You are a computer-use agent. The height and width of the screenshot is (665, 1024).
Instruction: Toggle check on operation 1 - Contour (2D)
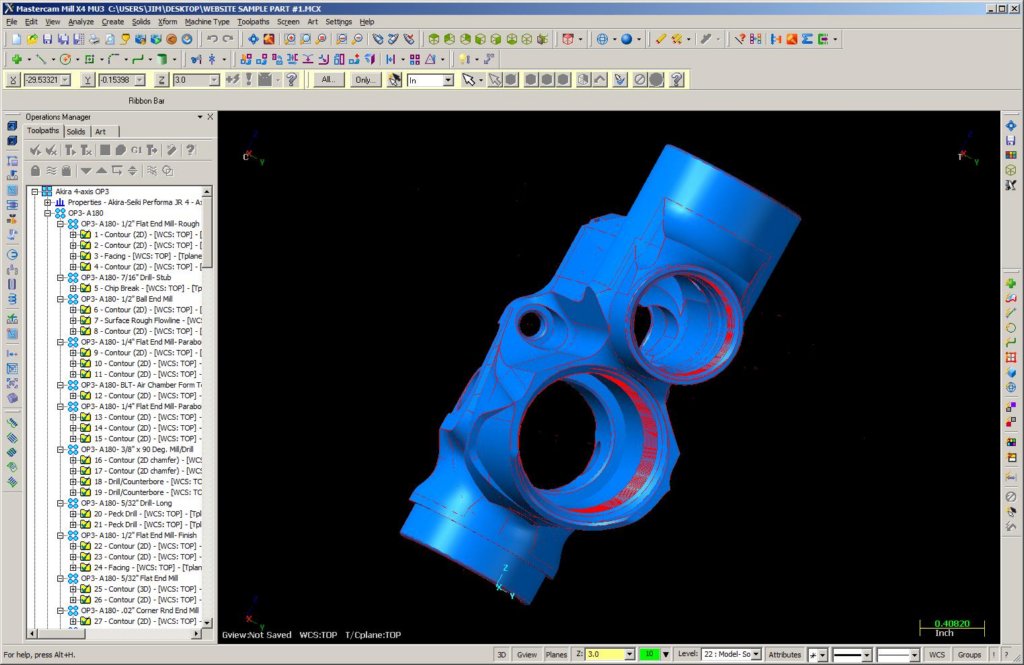[86, 235]
